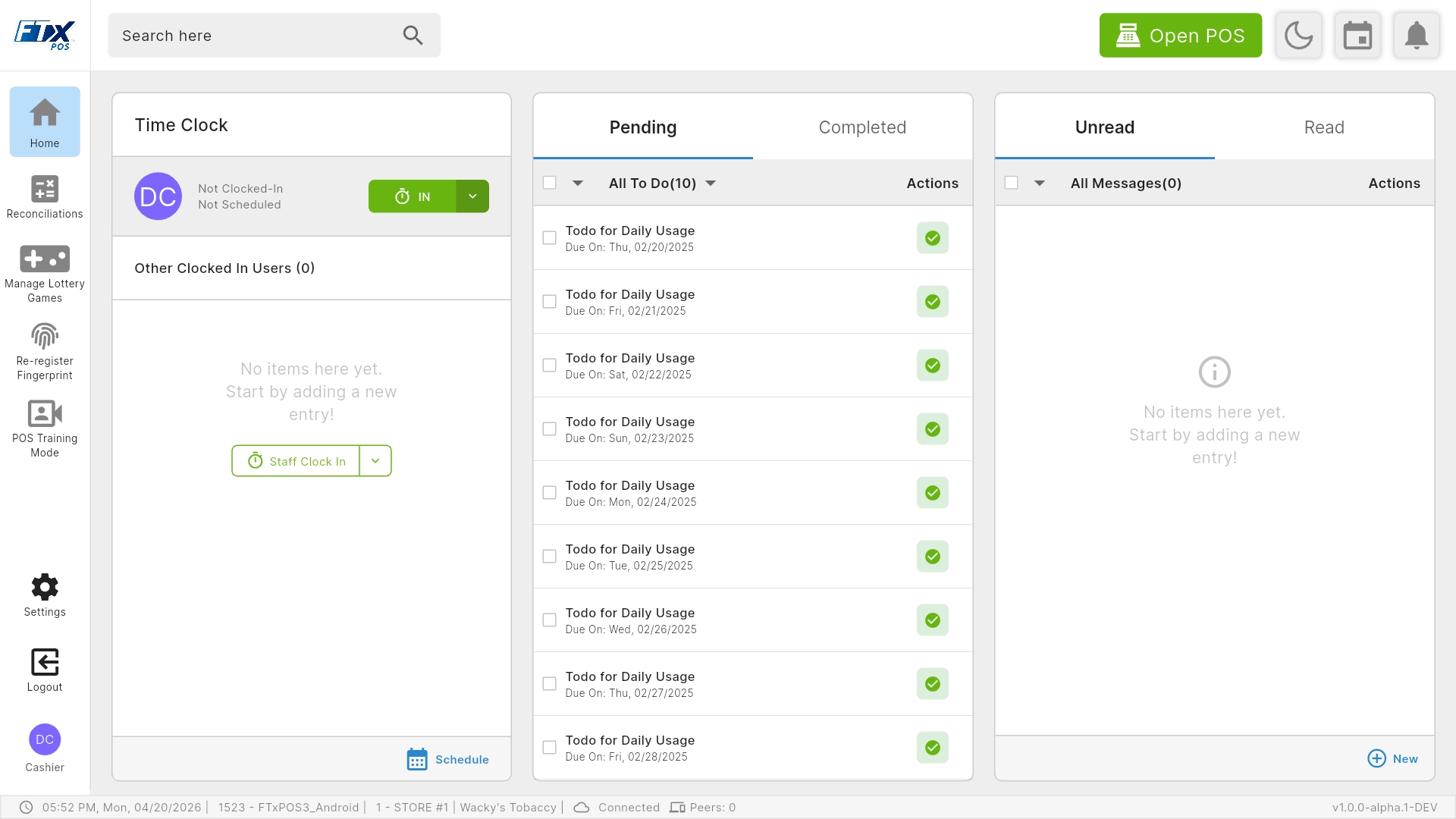1456x819 pixels.
Task: Check todo due Thu, 02/20/2025
Action: 550,238
